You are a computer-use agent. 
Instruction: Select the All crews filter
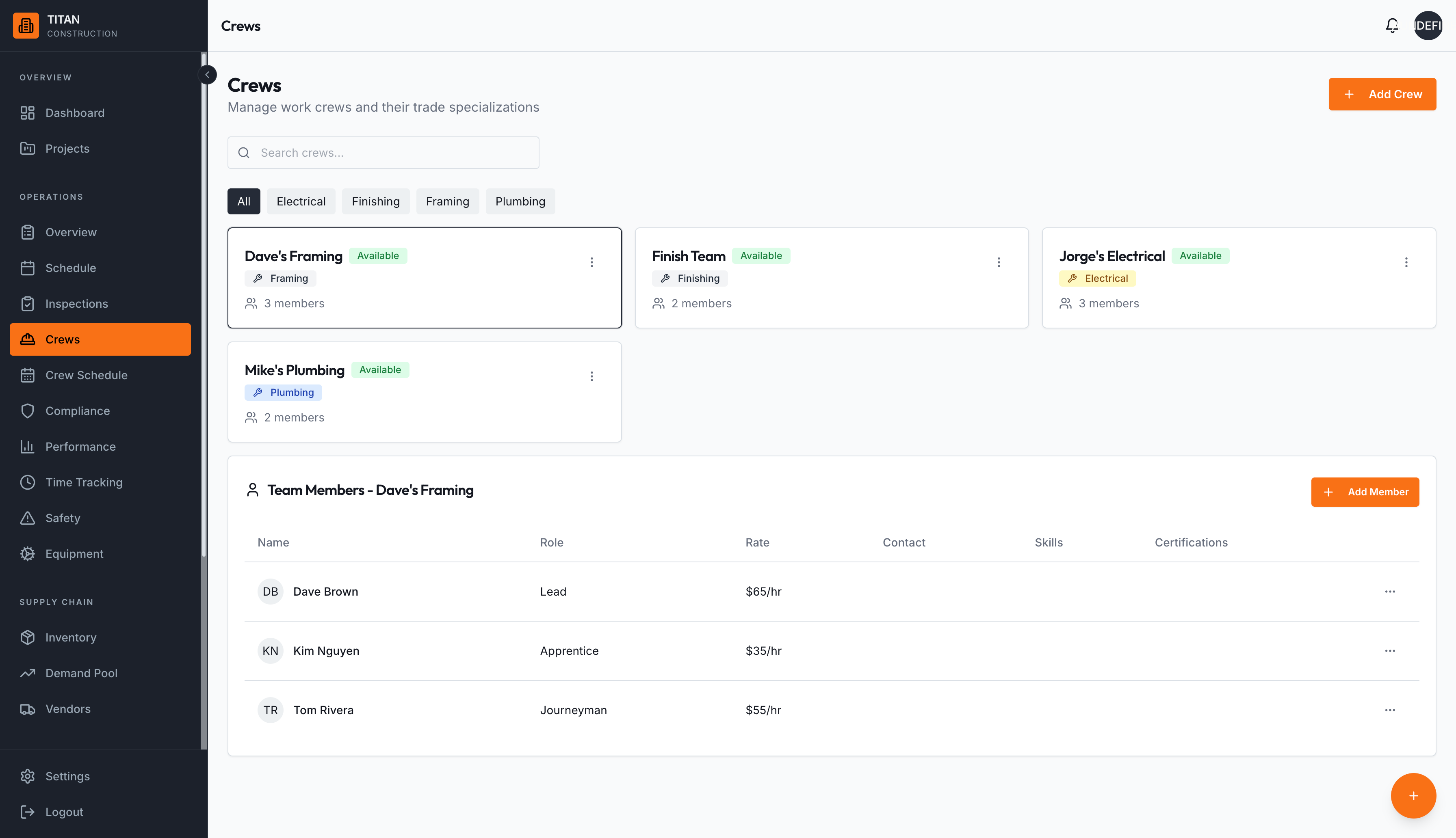pos(243,201)
